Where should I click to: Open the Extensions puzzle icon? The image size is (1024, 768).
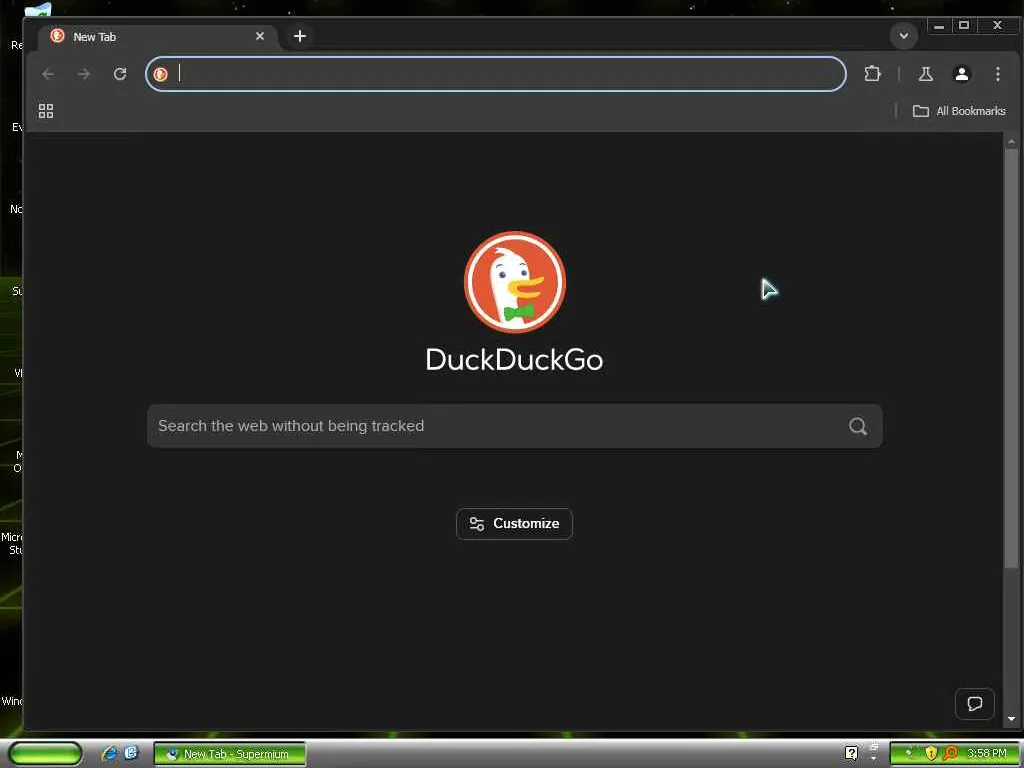click(872, 74)
